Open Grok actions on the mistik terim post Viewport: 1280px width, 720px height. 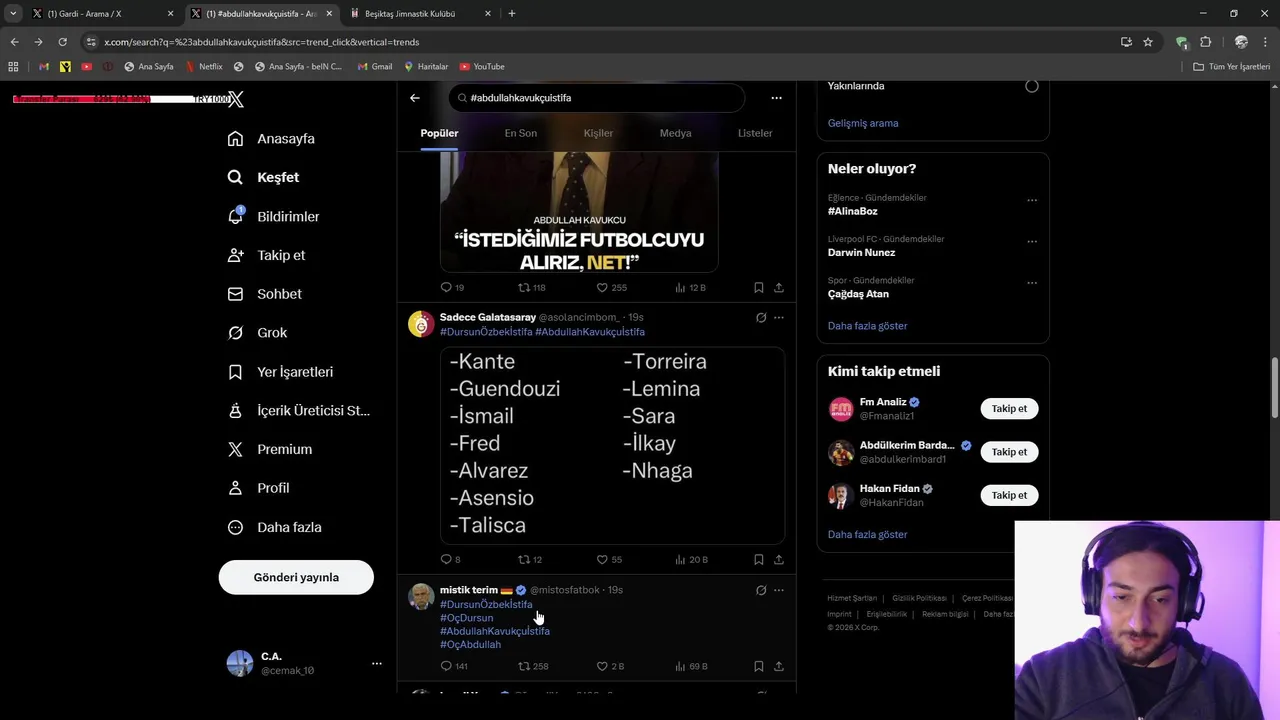coord(761,590)
